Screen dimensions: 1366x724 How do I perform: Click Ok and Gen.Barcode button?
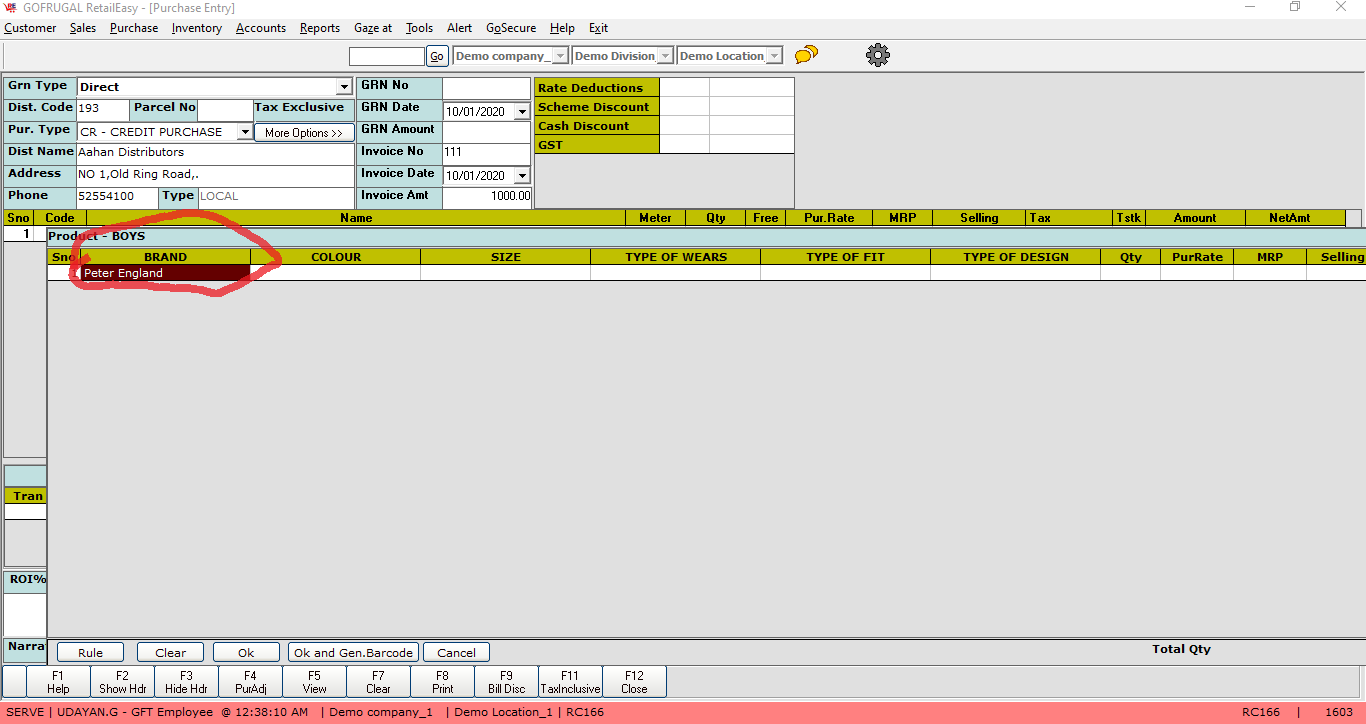coord(353,653)
